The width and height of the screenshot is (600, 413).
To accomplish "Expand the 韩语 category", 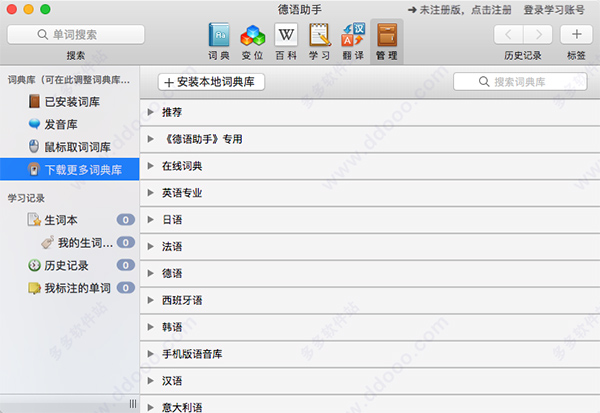I will 151,327.
